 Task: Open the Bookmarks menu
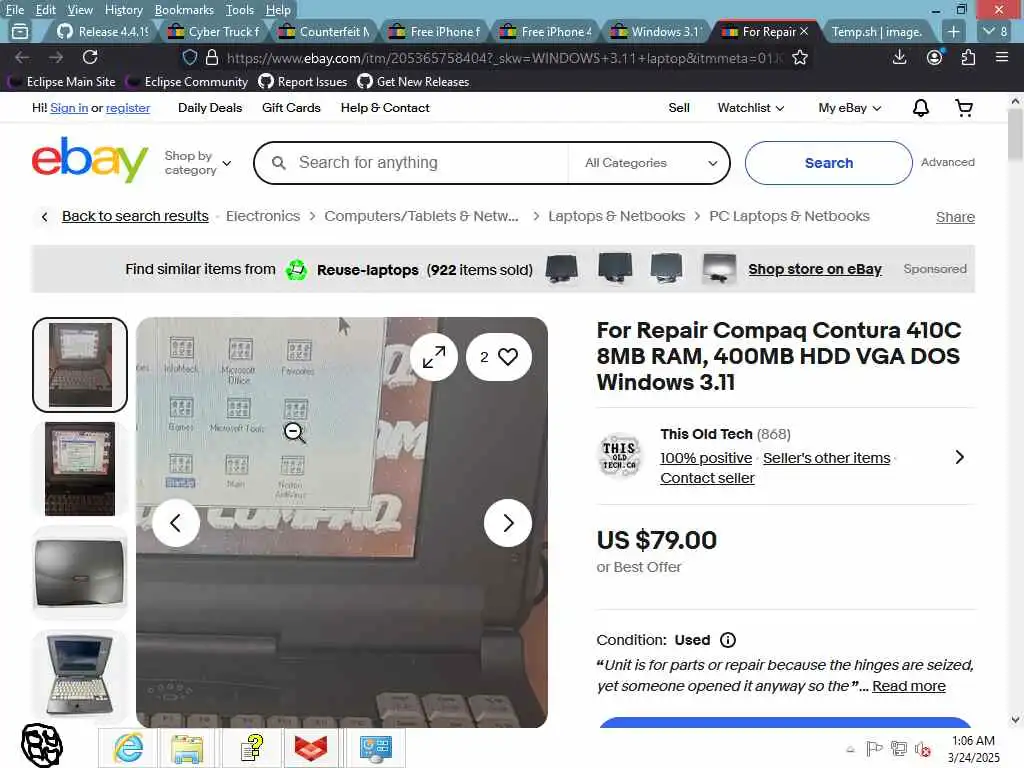(184, 10)
